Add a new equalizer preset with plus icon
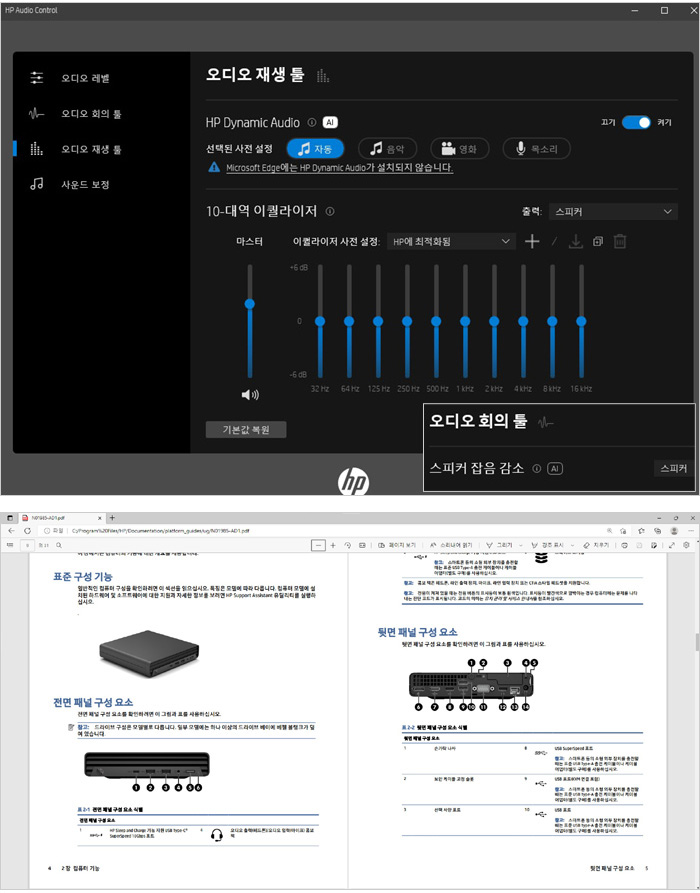 point(532,241)
